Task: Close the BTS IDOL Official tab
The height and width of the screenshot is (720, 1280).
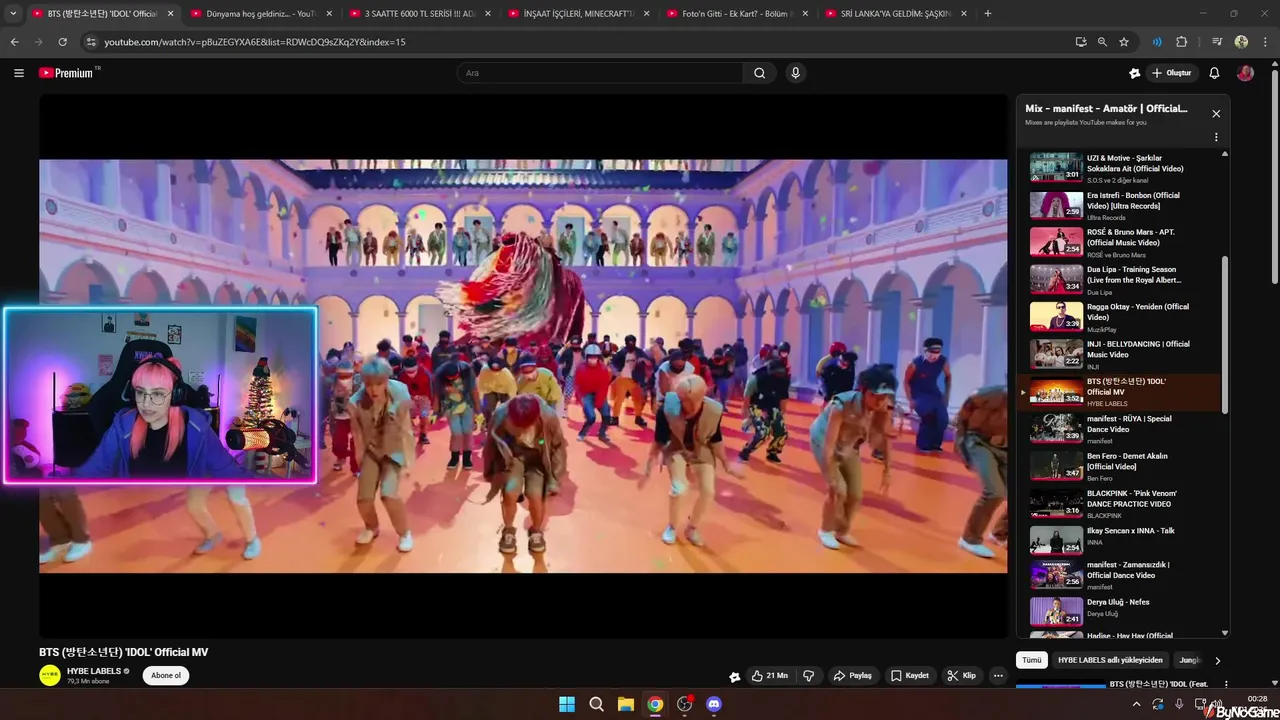Action: 170,13
